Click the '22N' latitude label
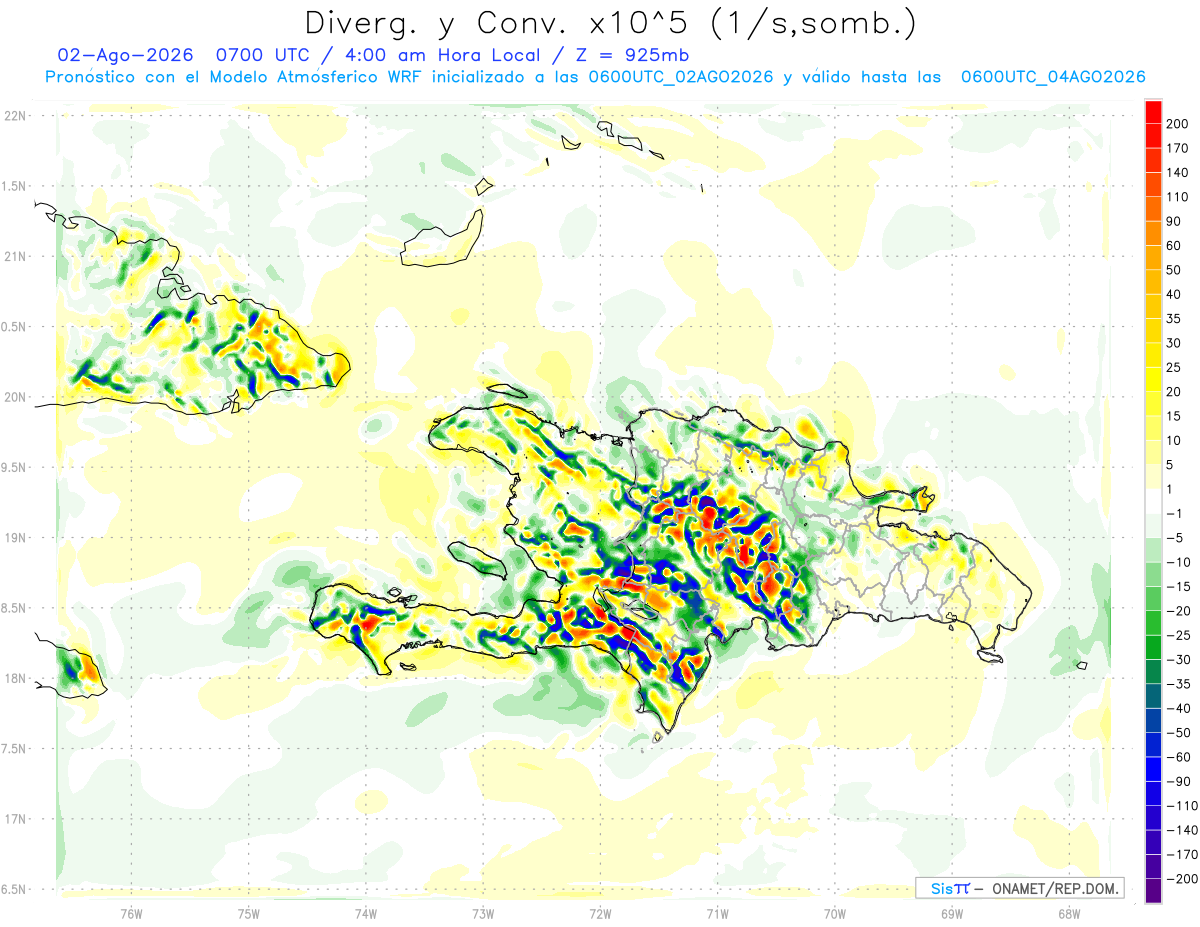This screenshot has width=1200, height=927. coord(14,115)
